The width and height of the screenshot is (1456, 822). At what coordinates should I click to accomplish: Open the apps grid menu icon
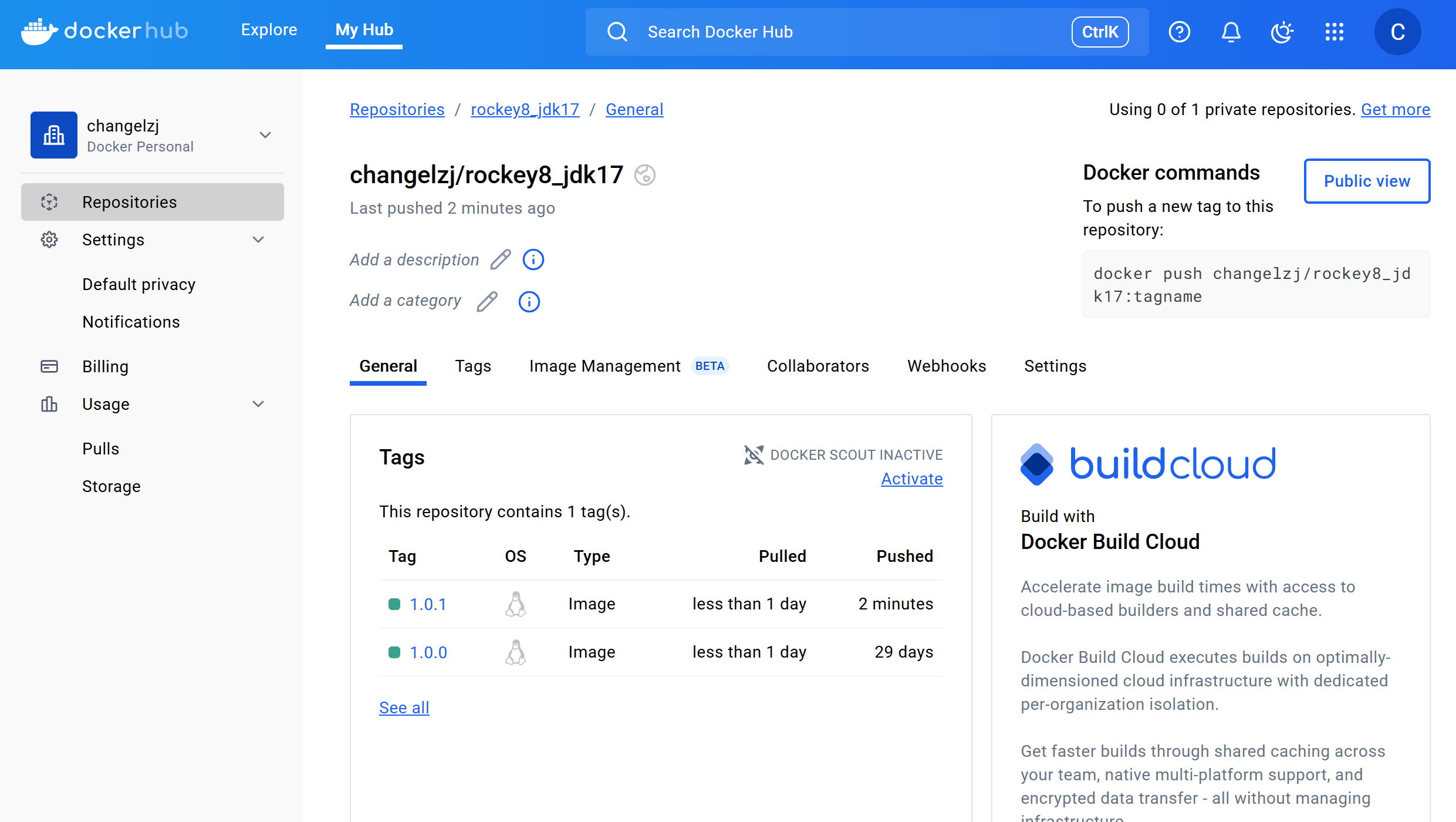[1334, 32]
